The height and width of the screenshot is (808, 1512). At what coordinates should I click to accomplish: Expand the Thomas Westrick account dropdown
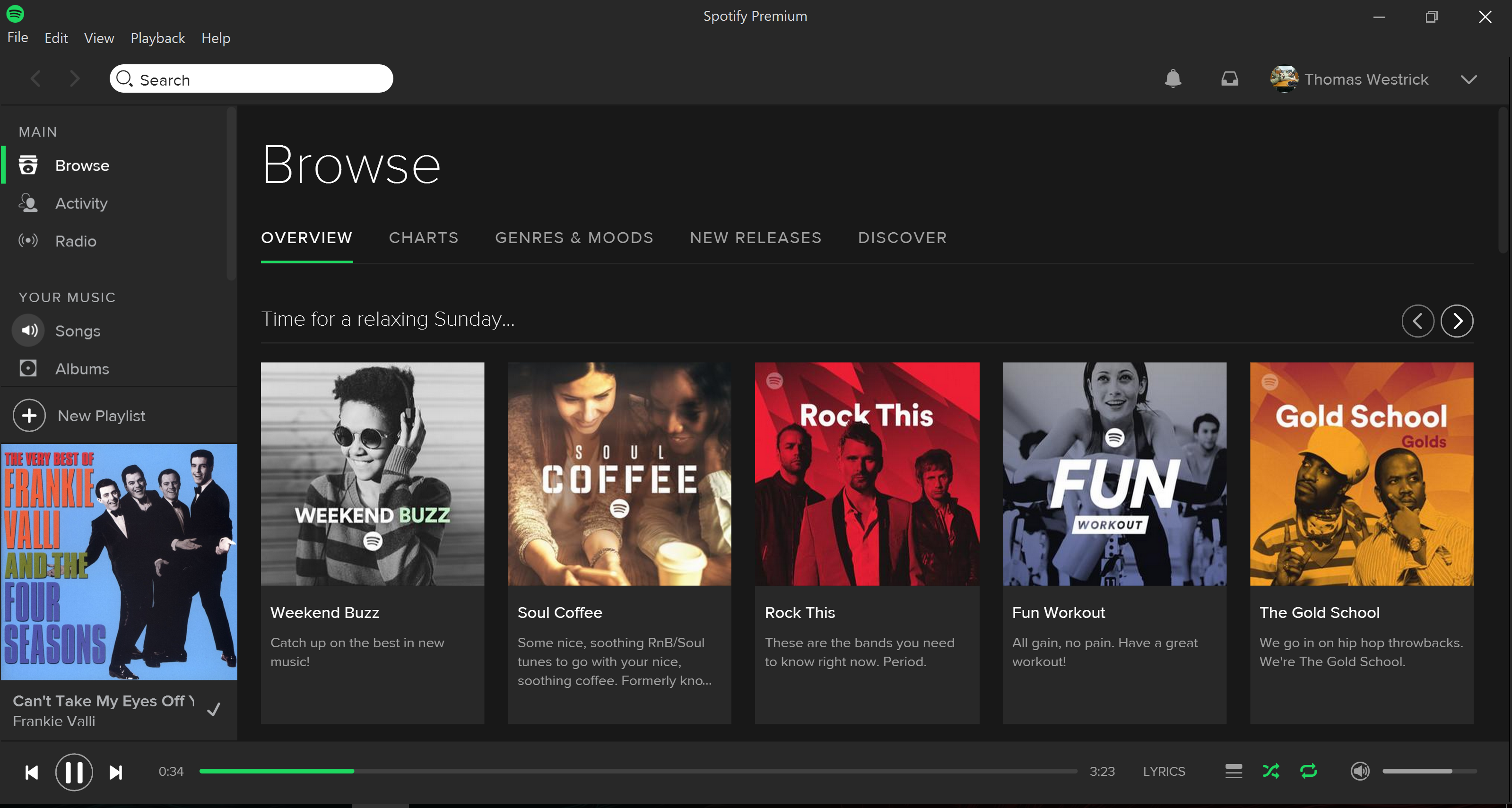pos(1468,80)
